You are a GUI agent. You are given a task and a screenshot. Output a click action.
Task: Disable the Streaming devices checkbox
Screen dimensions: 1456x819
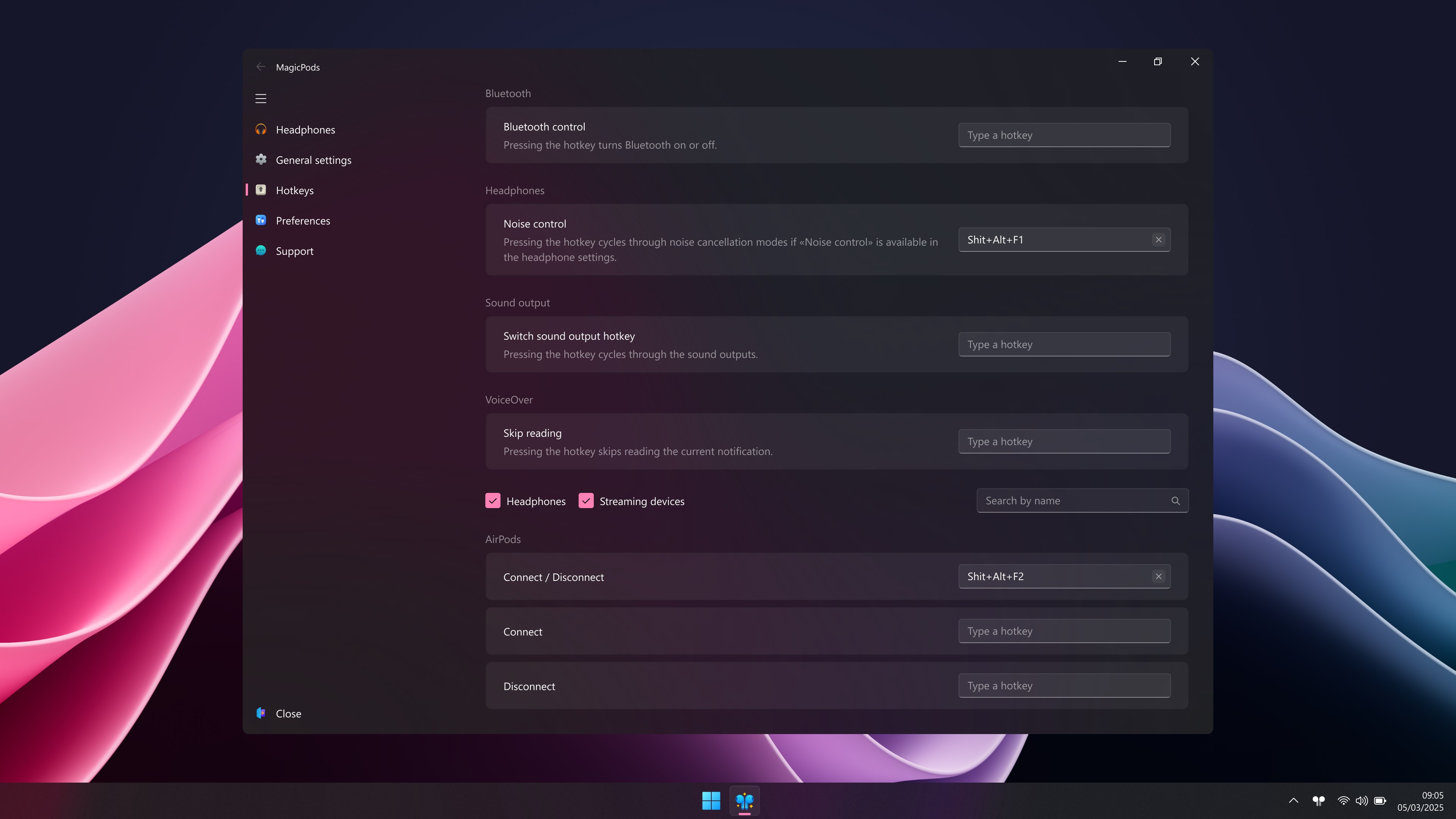click(586, 501)
